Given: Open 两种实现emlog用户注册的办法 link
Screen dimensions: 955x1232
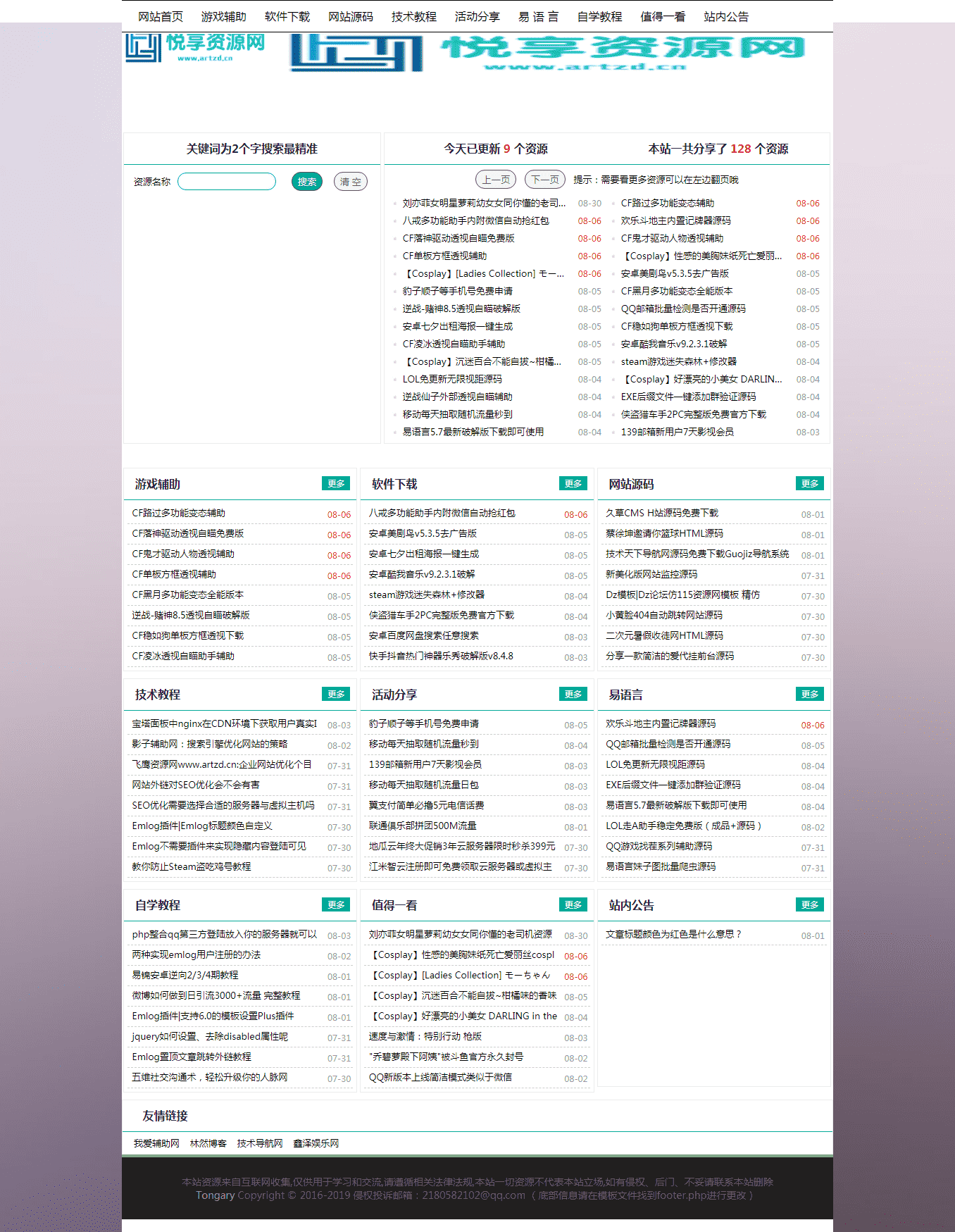Looking at the screenshot, I should click(x=196, y=954).
